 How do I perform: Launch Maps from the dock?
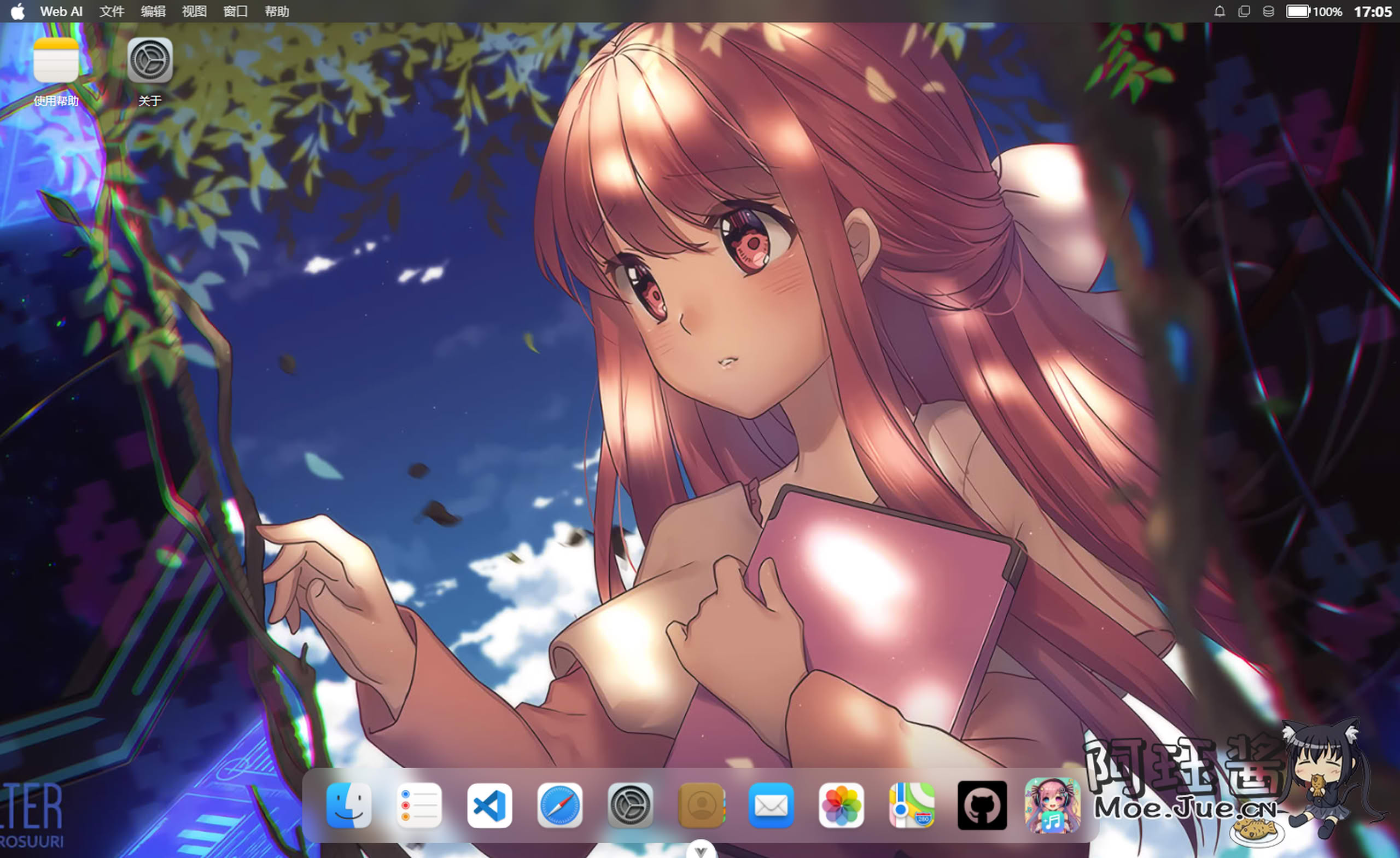[912, 805]
